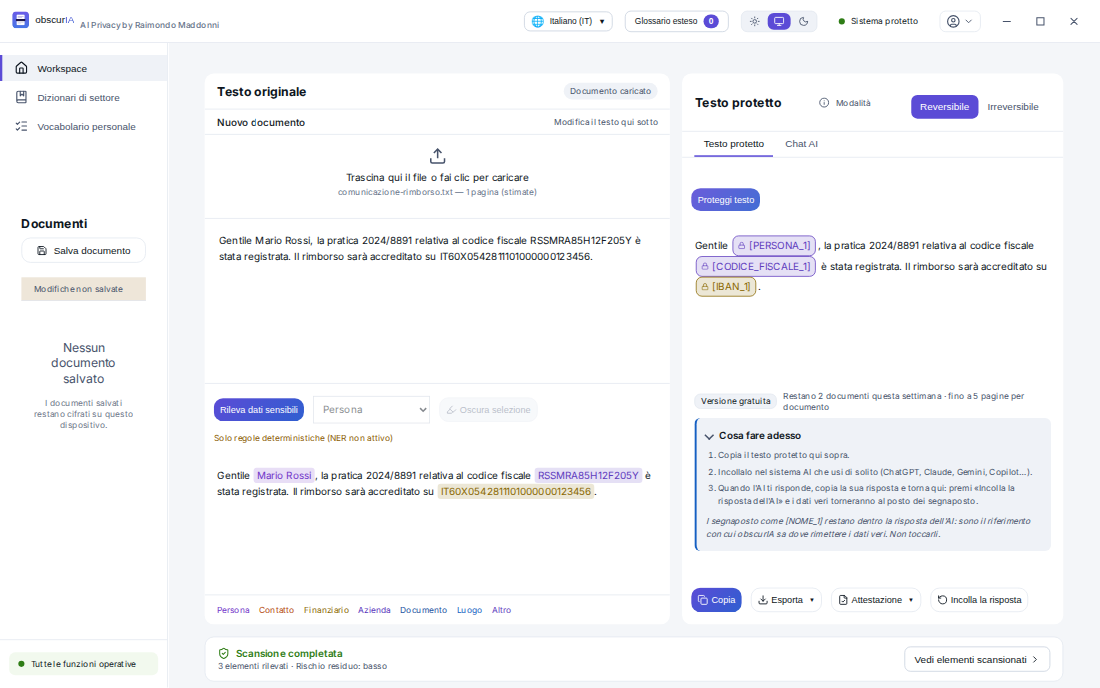Click the Sistema protetto status indicator
This screenshot has width=1100, height=688.
(x=878, y=21)
